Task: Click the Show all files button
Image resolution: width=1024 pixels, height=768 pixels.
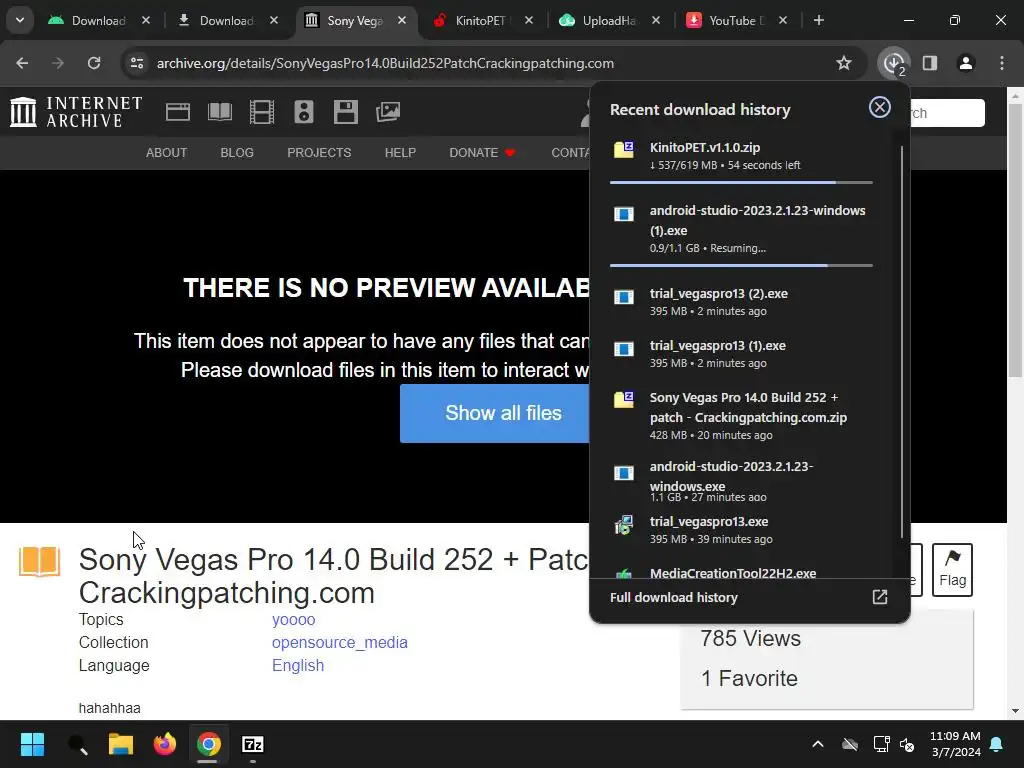Action: coord(495,413)
